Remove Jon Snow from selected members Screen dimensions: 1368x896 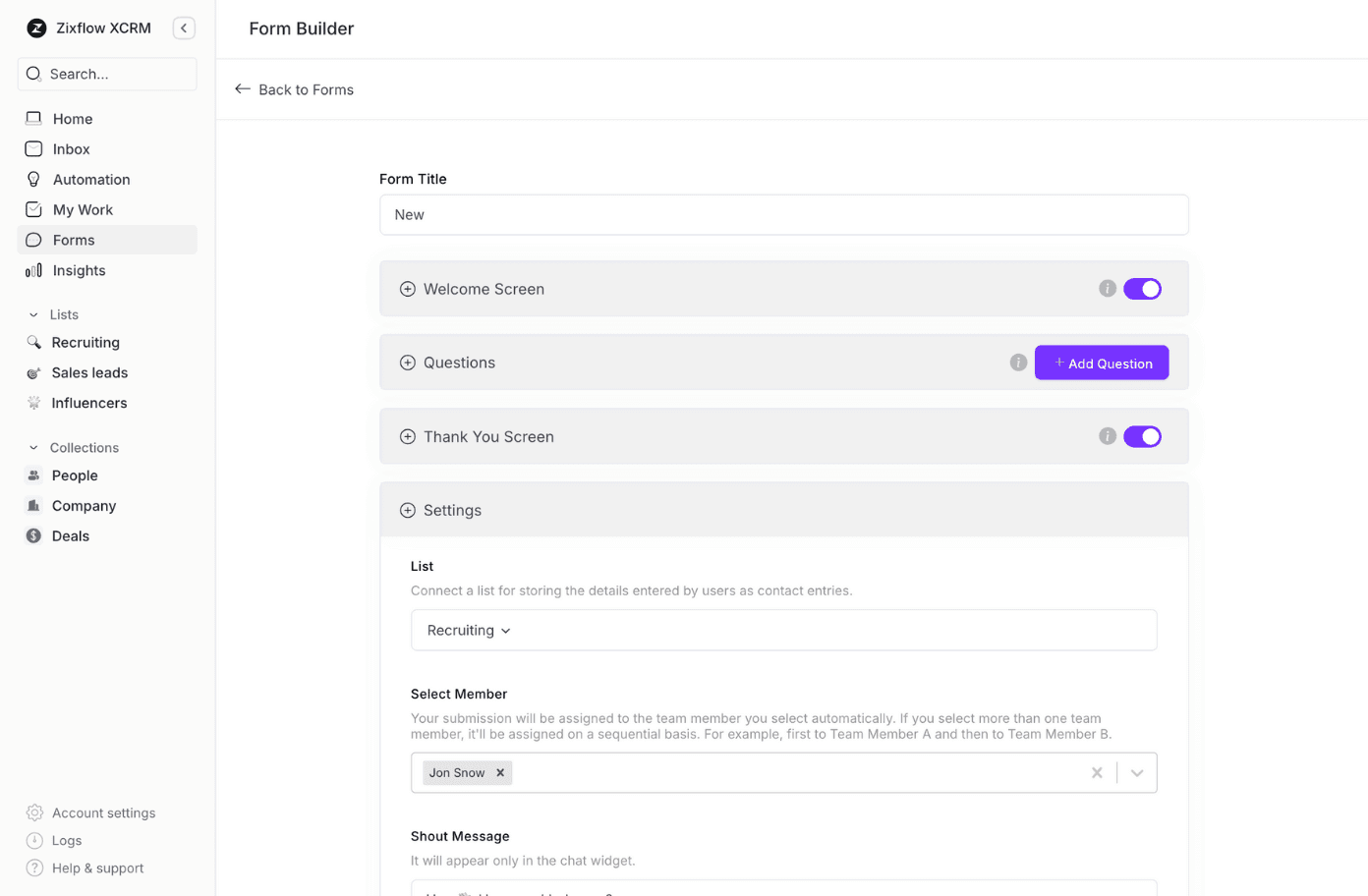500,773
